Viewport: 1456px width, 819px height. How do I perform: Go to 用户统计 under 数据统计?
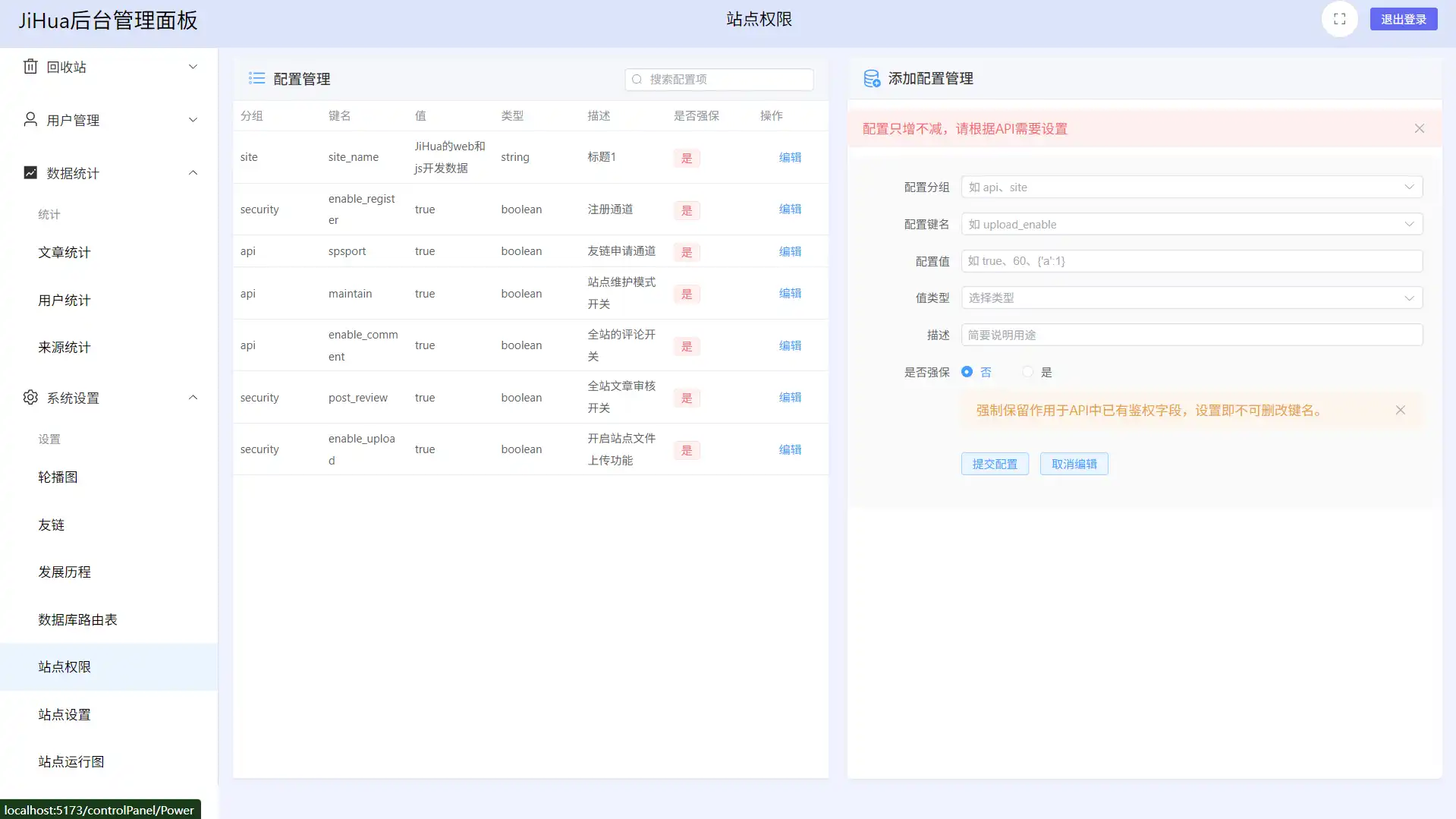(64, 300)
